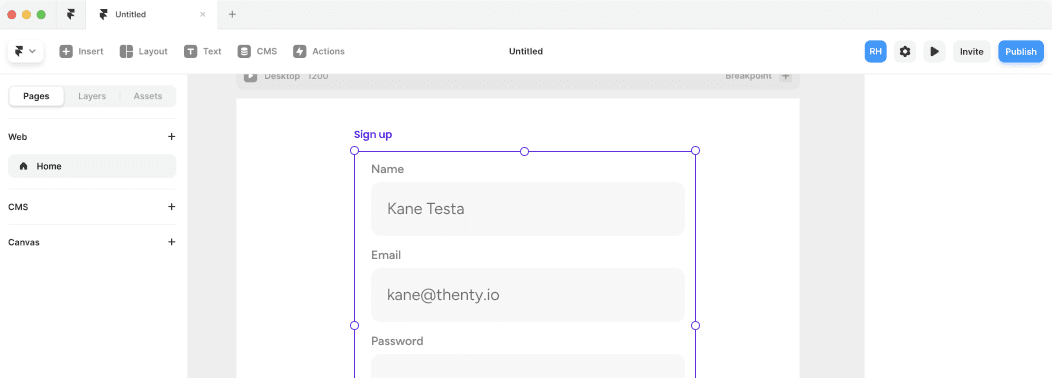Preview the site with play button

[x=934, y=52]
